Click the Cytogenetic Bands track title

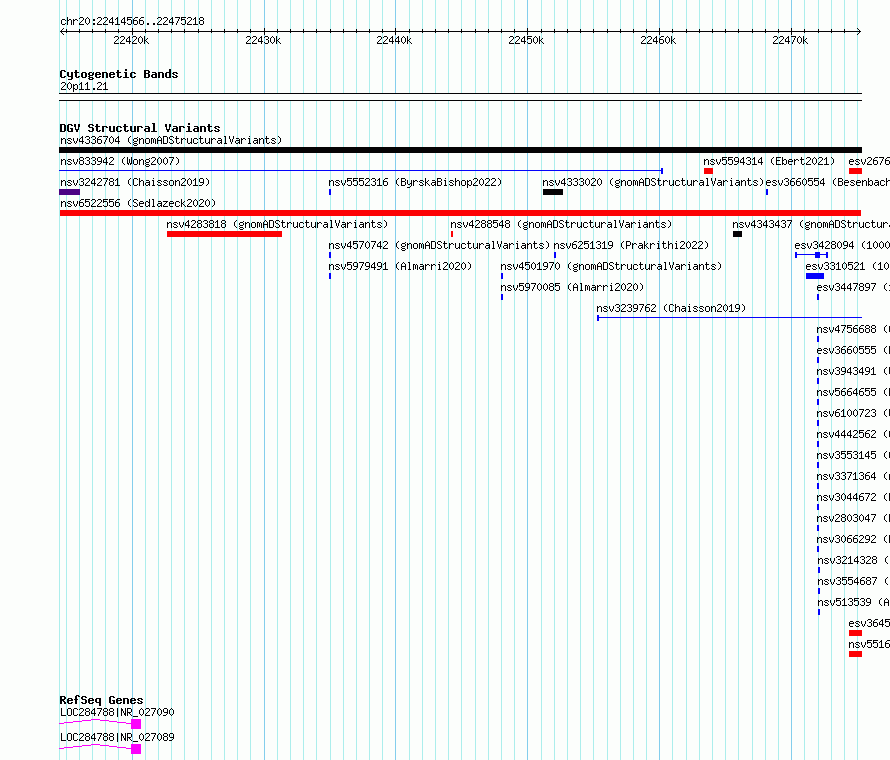pos(119,74)
